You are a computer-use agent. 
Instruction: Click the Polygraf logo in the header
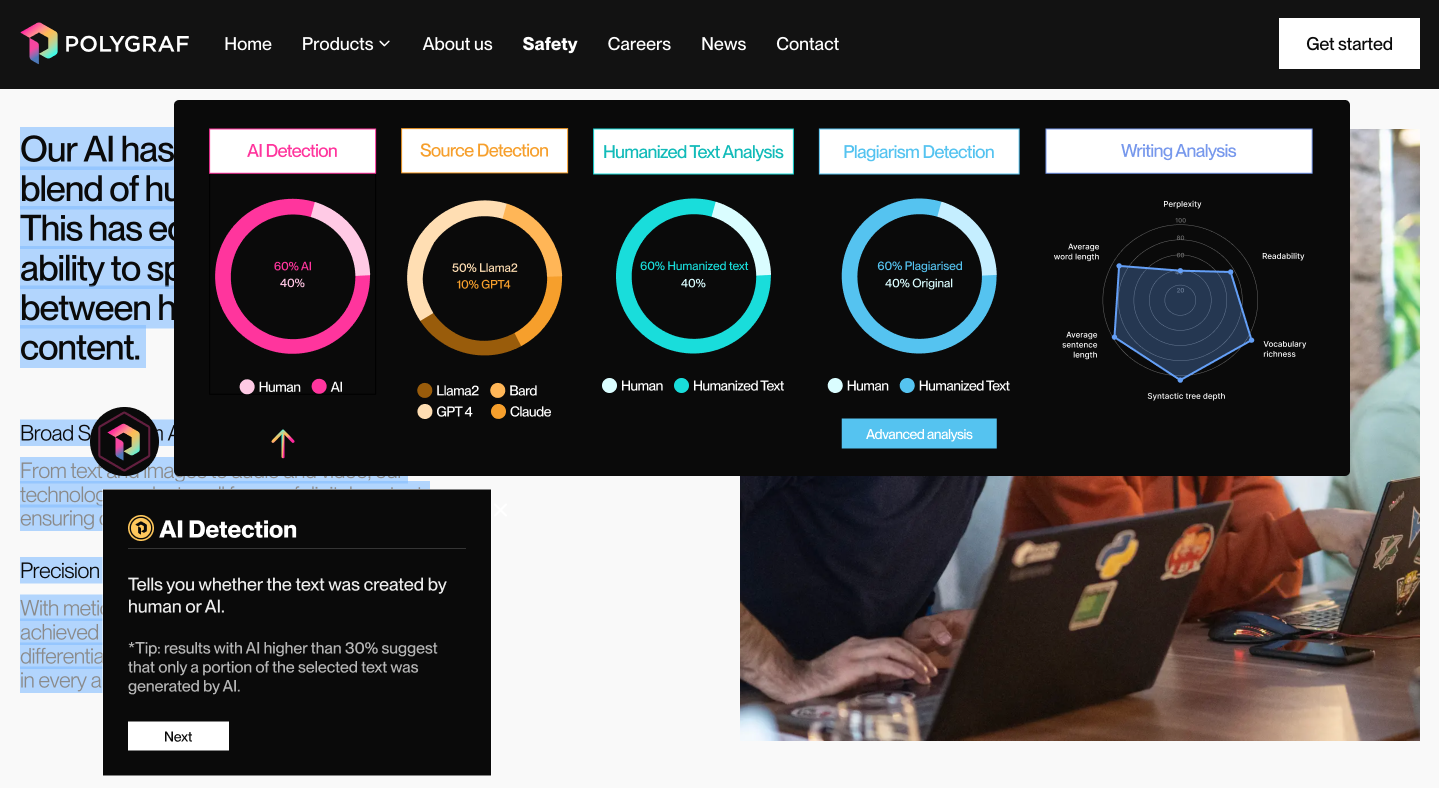104,43
